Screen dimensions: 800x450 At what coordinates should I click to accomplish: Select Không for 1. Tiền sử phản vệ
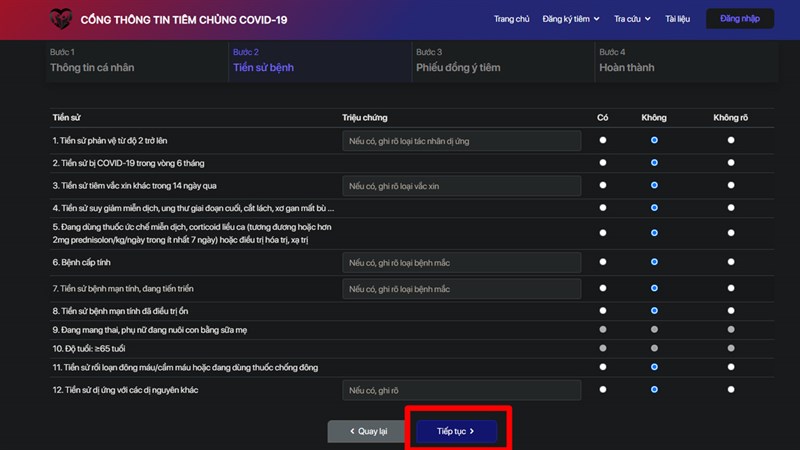coord(654,140)
